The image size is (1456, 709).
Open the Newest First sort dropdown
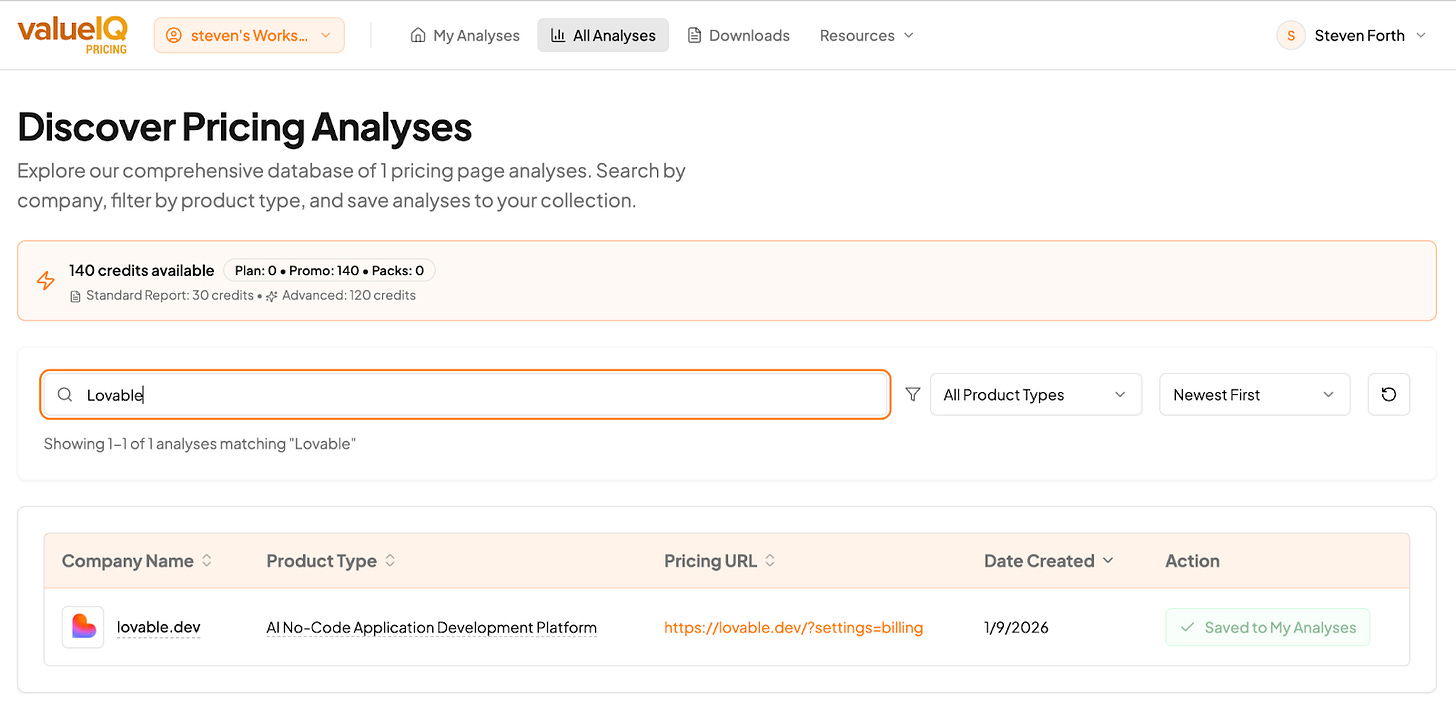tap(1255, 394)
